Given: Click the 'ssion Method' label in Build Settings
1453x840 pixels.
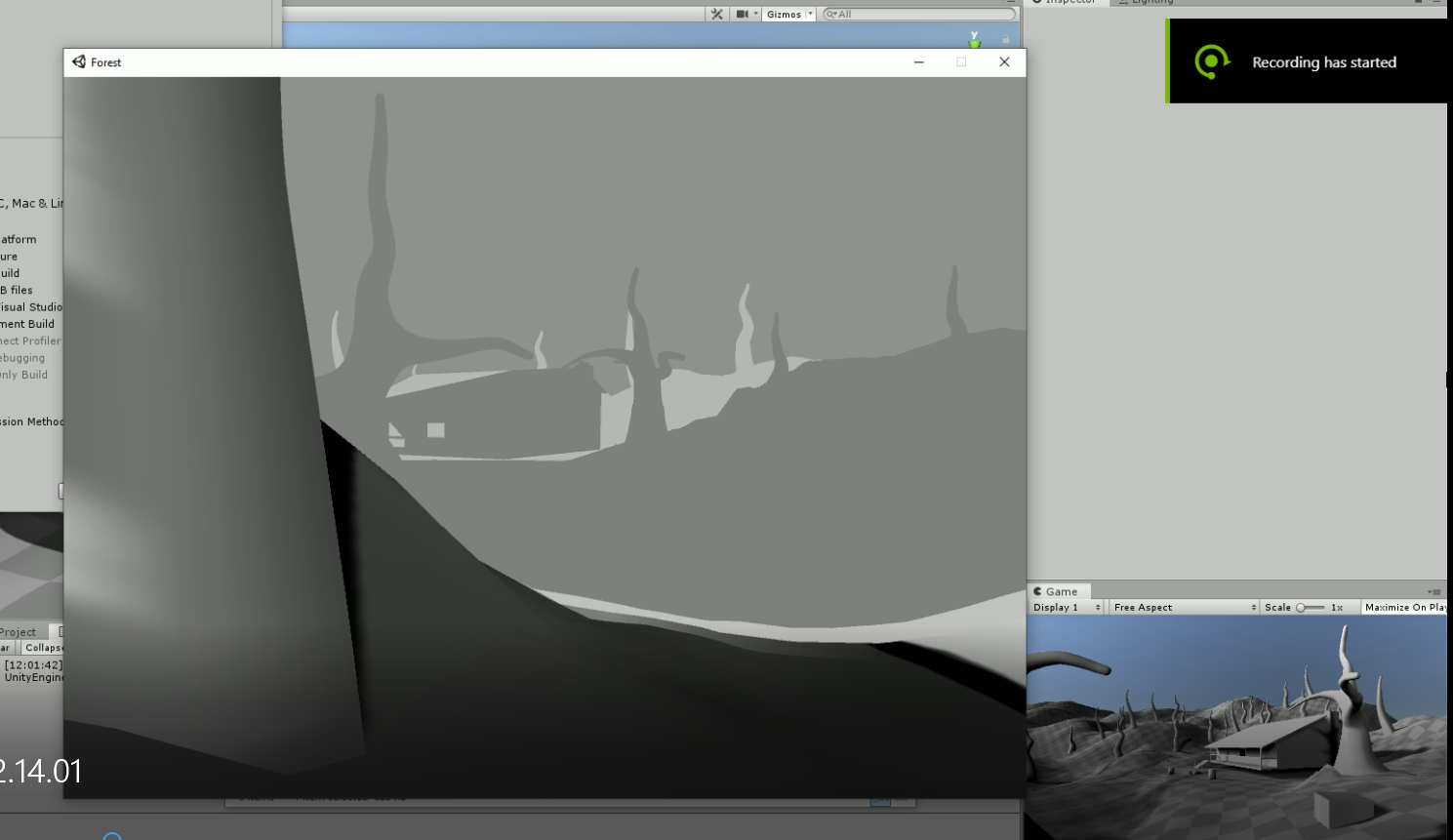Looking at the screenshot, I should pyautogui.click(x=32, y=421).
